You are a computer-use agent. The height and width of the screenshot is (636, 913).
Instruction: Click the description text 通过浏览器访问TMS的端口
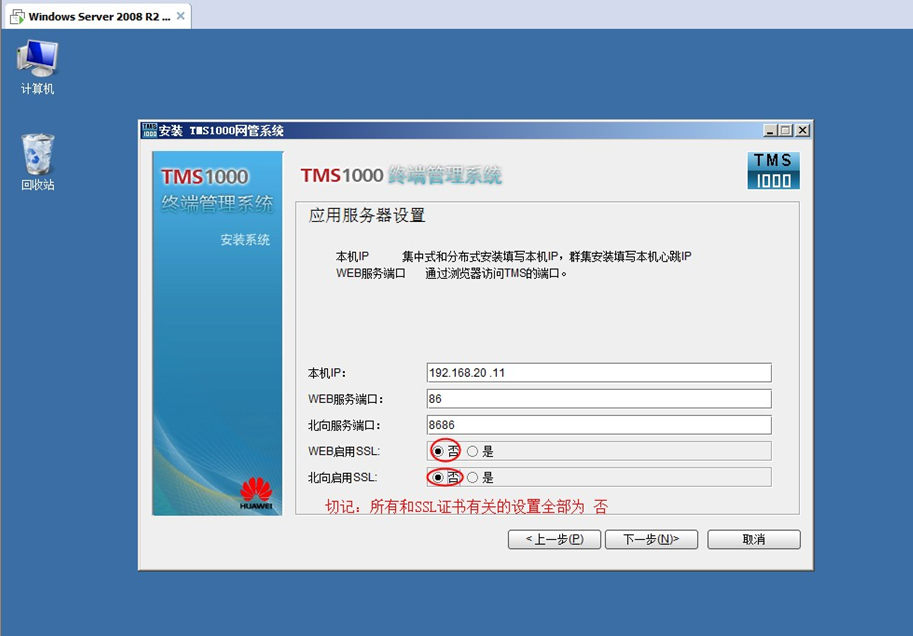pos(496,273)
